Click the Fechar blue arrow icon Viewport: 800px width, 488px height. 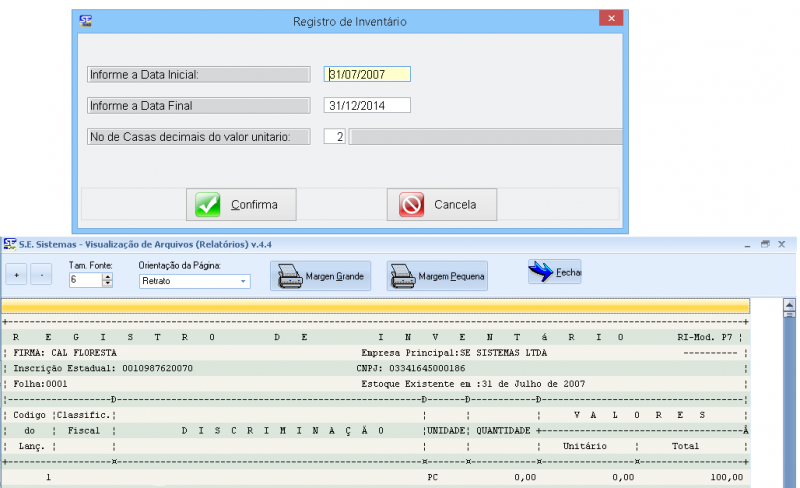541,271
